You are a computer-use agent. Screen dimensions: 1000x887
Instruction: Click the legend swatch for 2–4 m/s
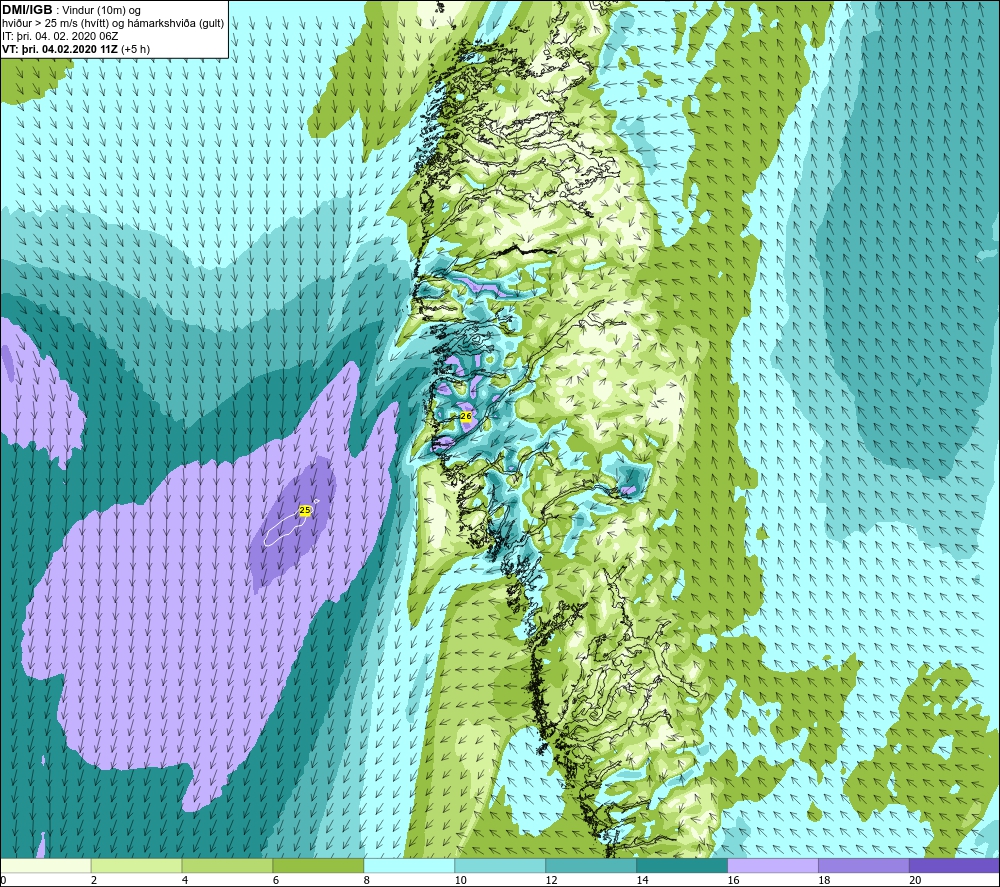click(136, 866)
